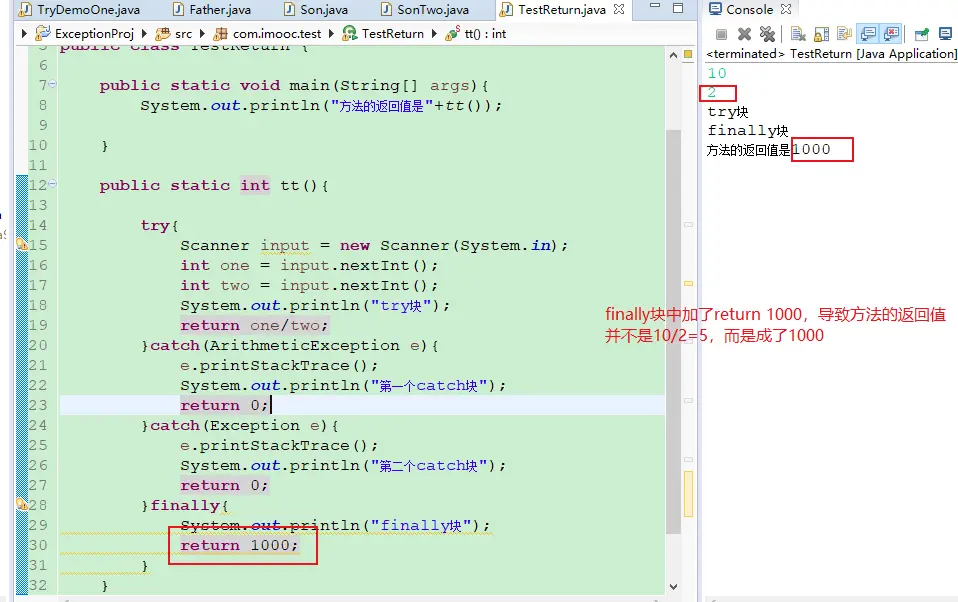Expand the breadcrumb arrow before TestReturn
This screenshot has width=958, height=602.
coord(331,34)
